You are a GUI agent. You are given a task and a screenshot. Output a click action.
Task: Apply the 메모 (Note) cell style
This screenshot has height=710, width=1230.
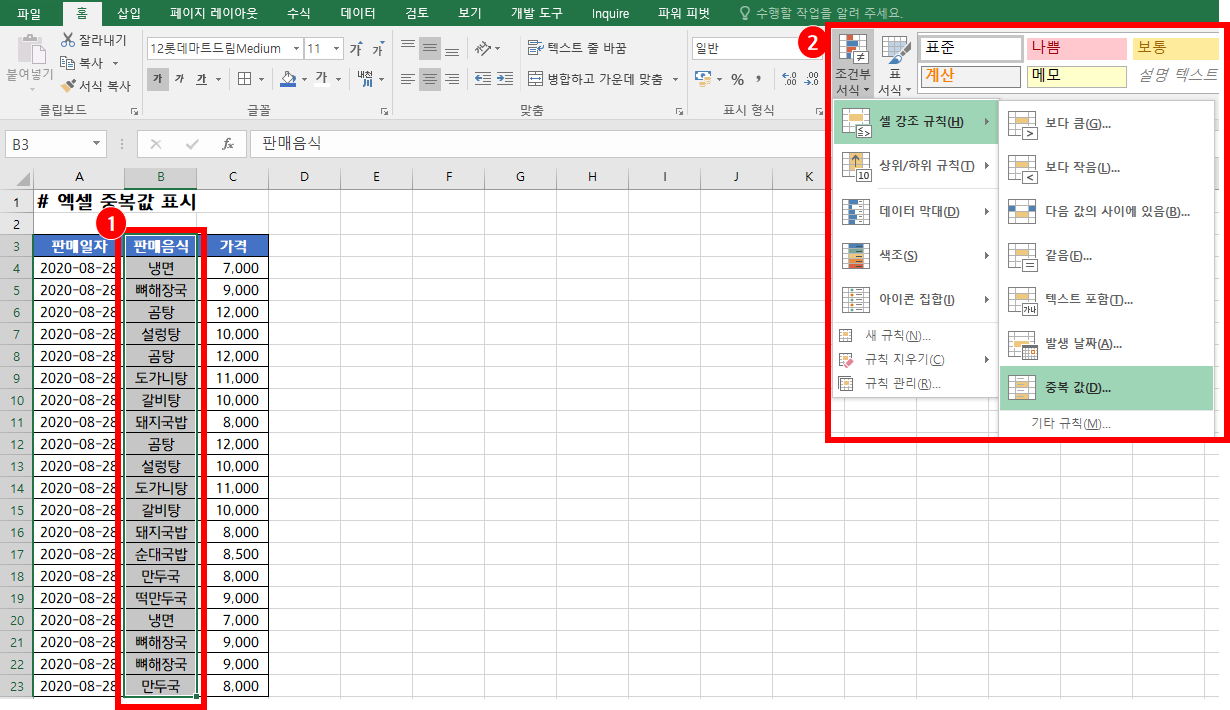click(x=1075, y=76)
